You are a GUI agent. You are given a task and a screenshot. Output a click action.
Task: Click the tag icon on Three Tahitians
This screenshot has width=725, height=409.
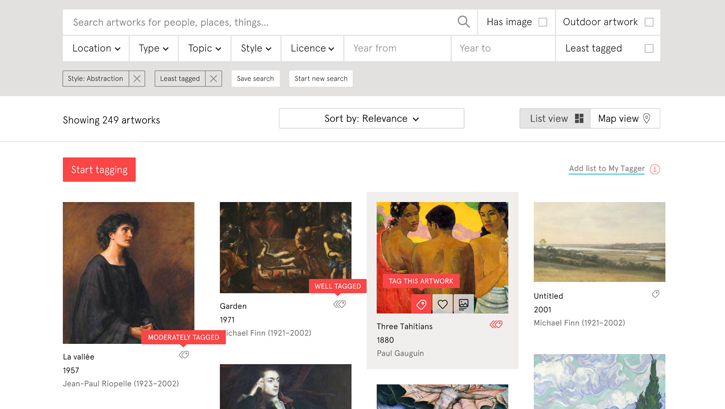(421, 304)
